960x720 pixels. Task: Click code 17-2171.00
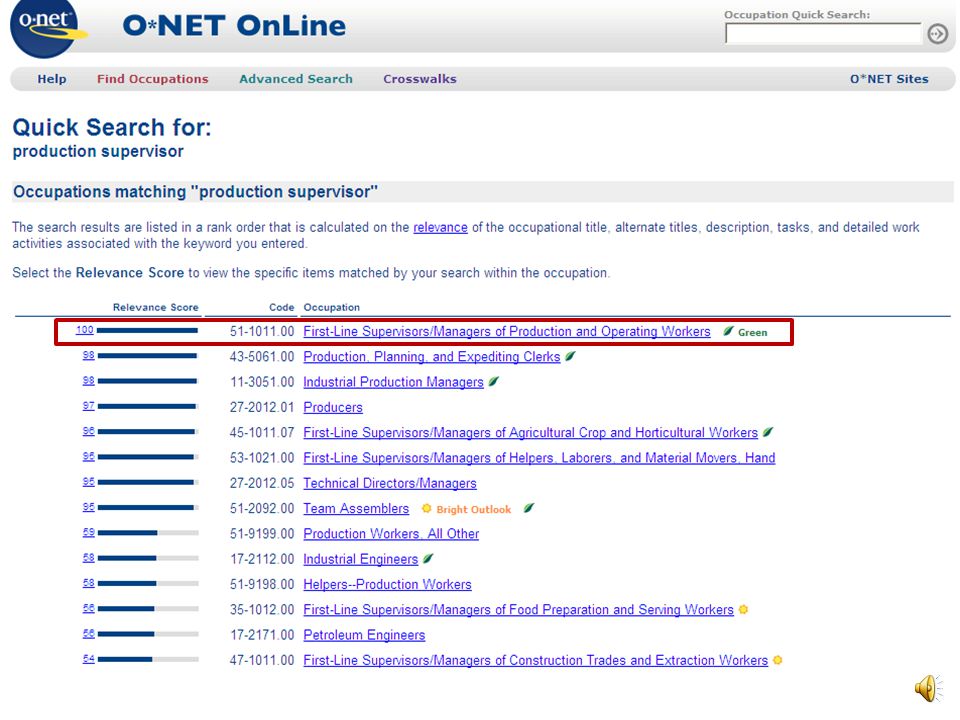(262, 635)
